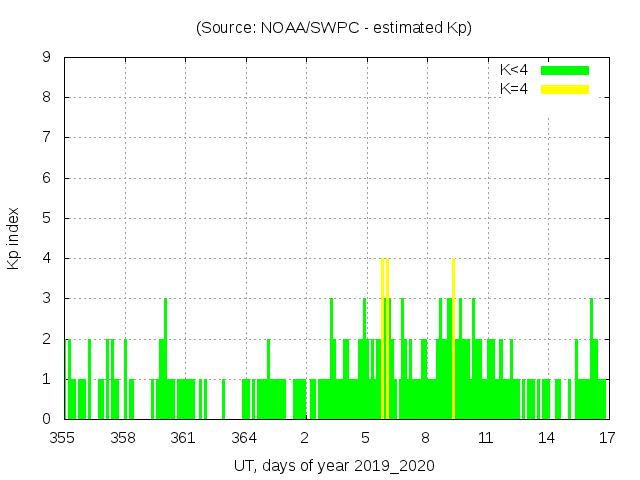
Task: Click the chart title mentioning NOAA/SWPC
Action: (x=334, y=28)
